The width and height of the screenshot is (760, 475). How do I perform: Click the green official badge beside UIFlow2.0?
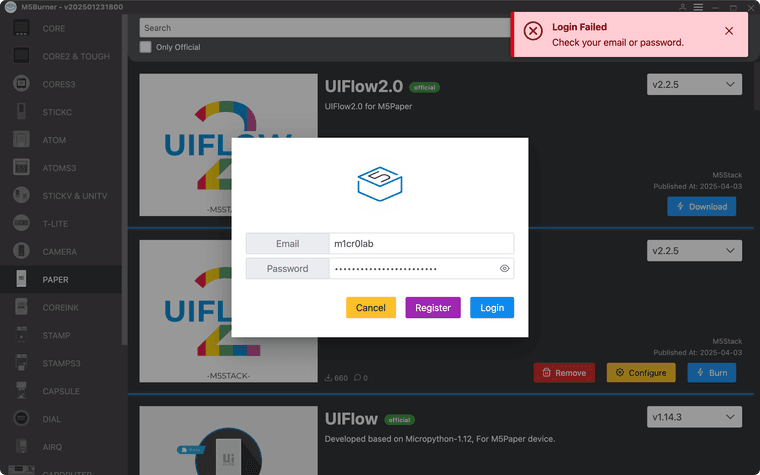425,88
